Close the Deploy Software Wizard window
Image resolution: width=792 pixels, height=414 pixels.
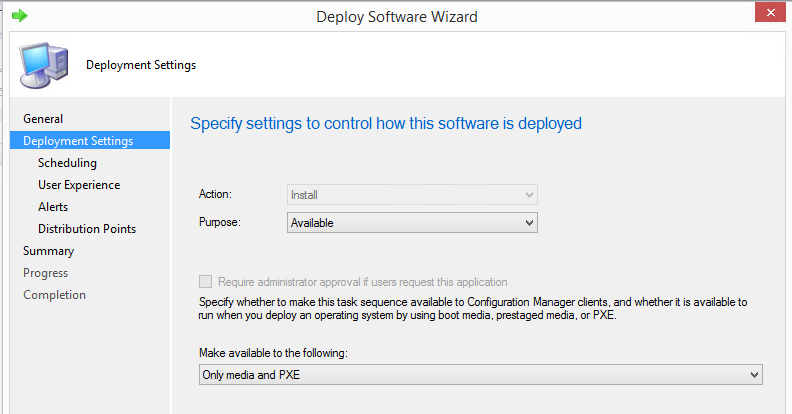coord(770,13)
